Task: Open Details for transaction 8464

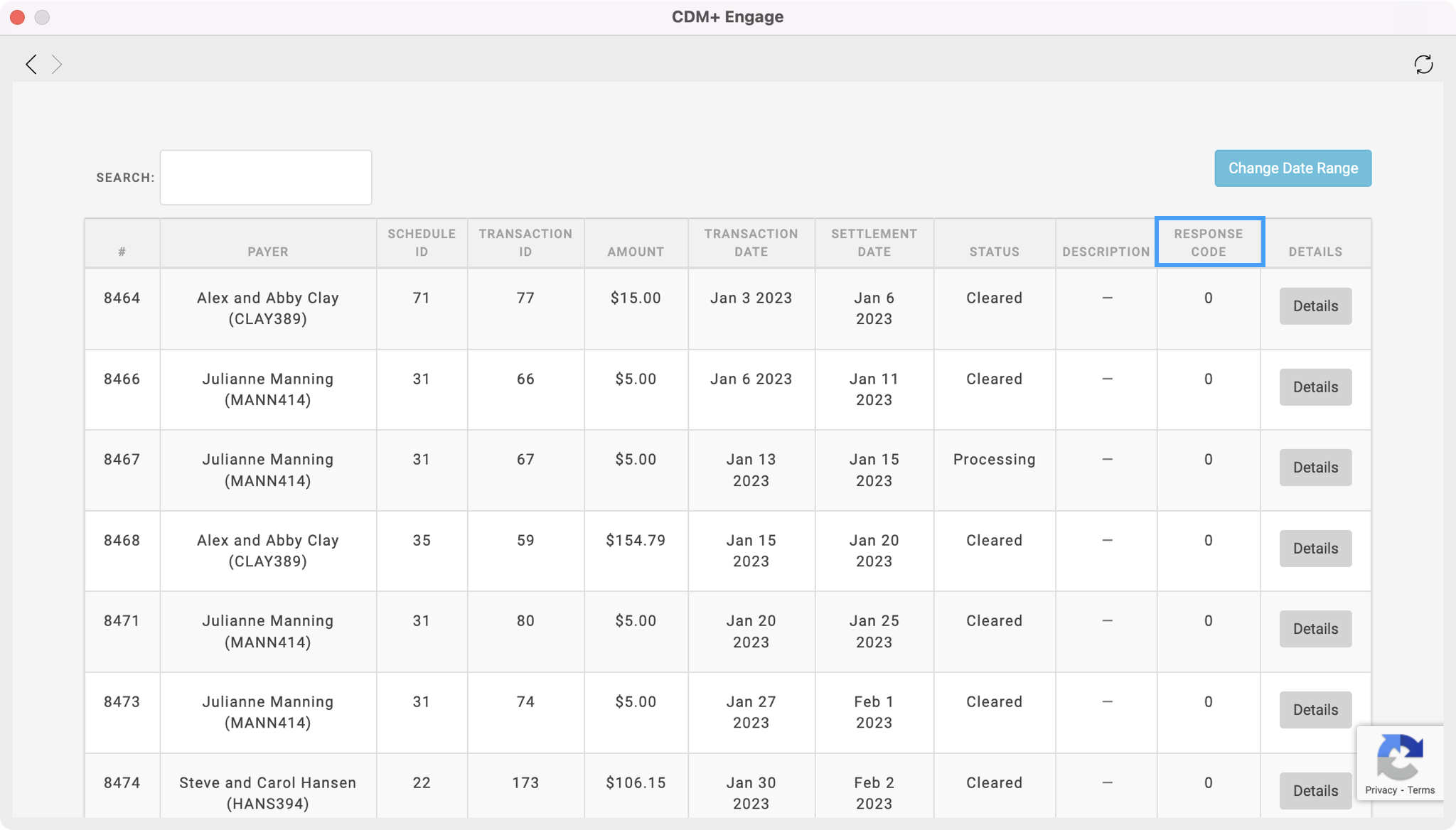Action: (x=1315, y=306)
